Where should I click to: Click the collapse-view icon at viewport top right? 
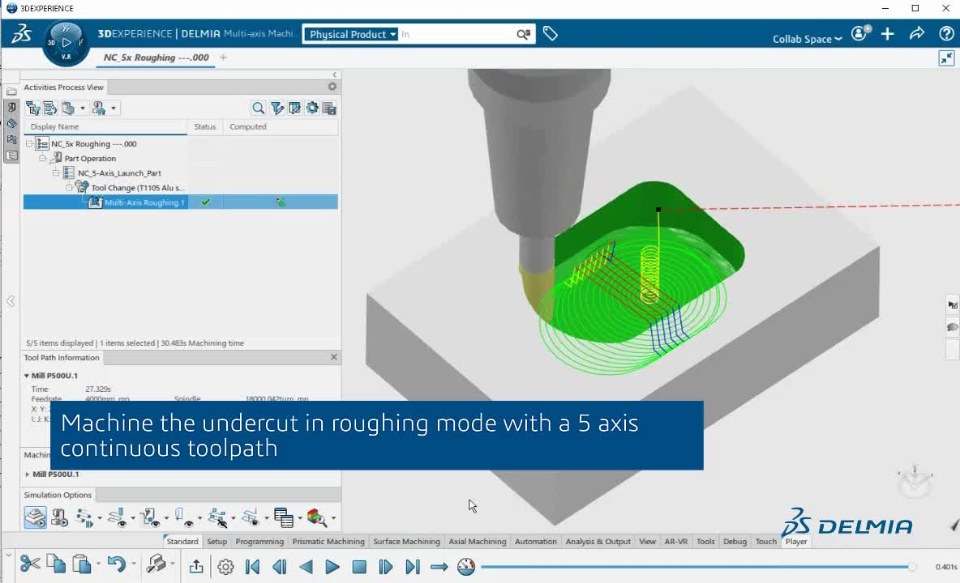[947, 58]
